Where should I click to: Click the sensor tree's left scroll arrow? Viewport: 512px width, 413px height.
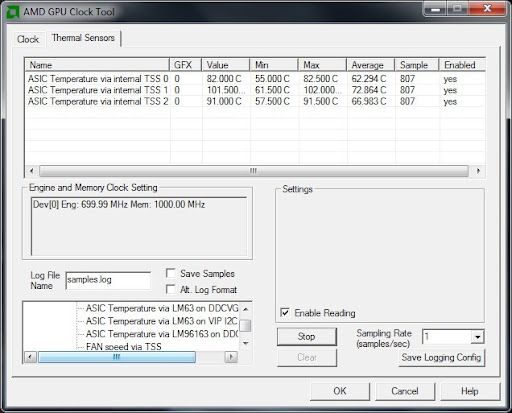(x=31, y=357)
